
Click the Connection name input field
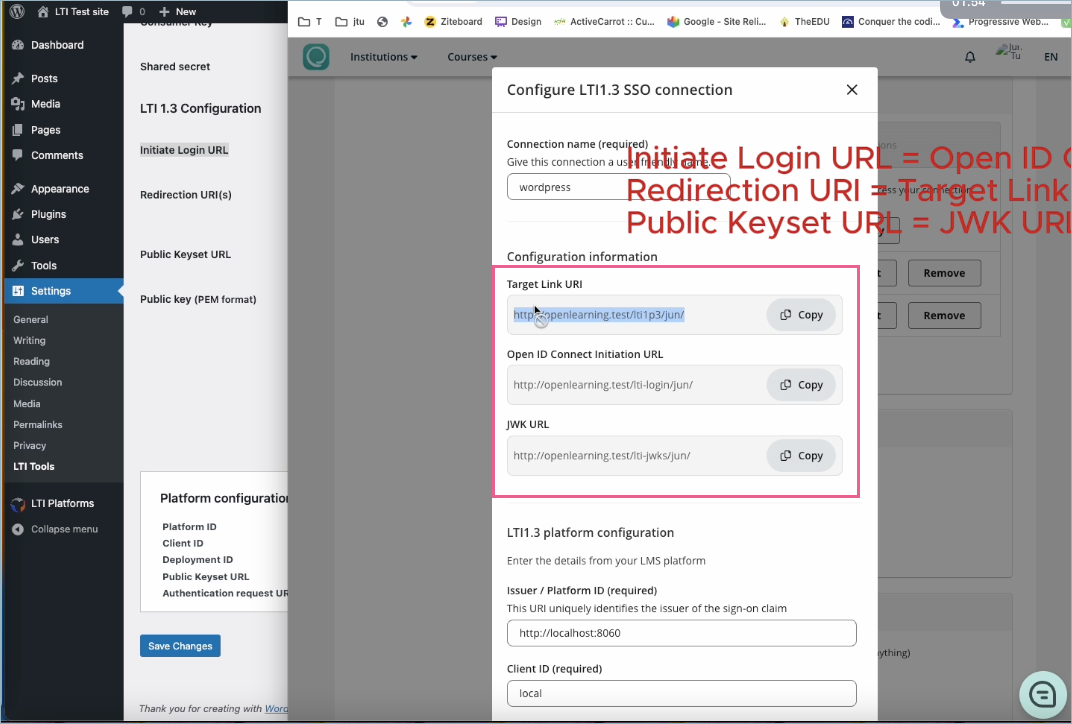click(618, 187)
